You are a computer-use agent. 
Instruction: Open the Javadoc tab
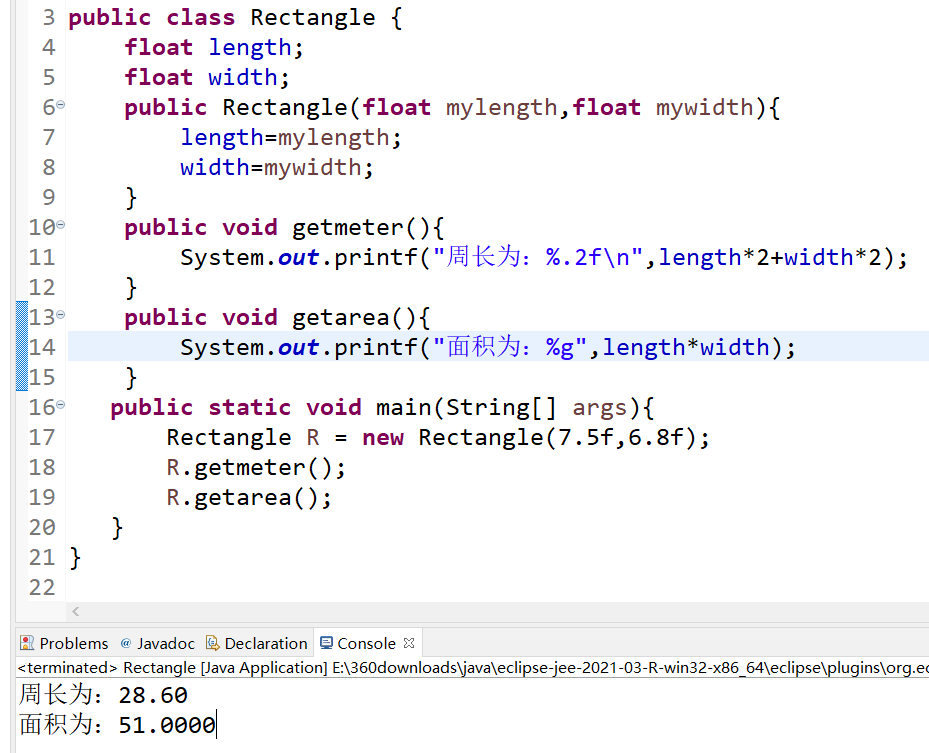158,643
